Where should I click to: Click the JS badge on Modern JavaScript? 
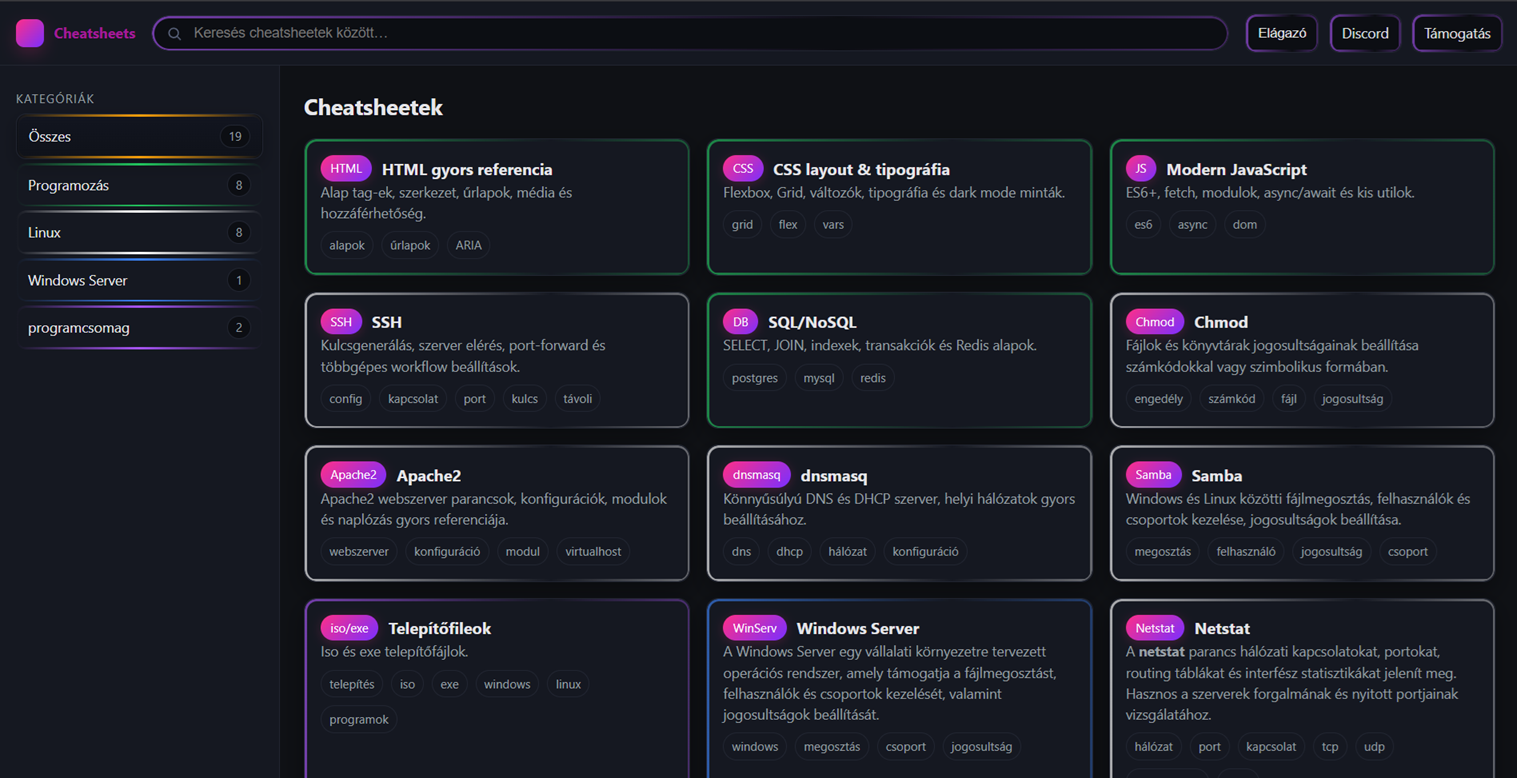tap(1140, 169)
